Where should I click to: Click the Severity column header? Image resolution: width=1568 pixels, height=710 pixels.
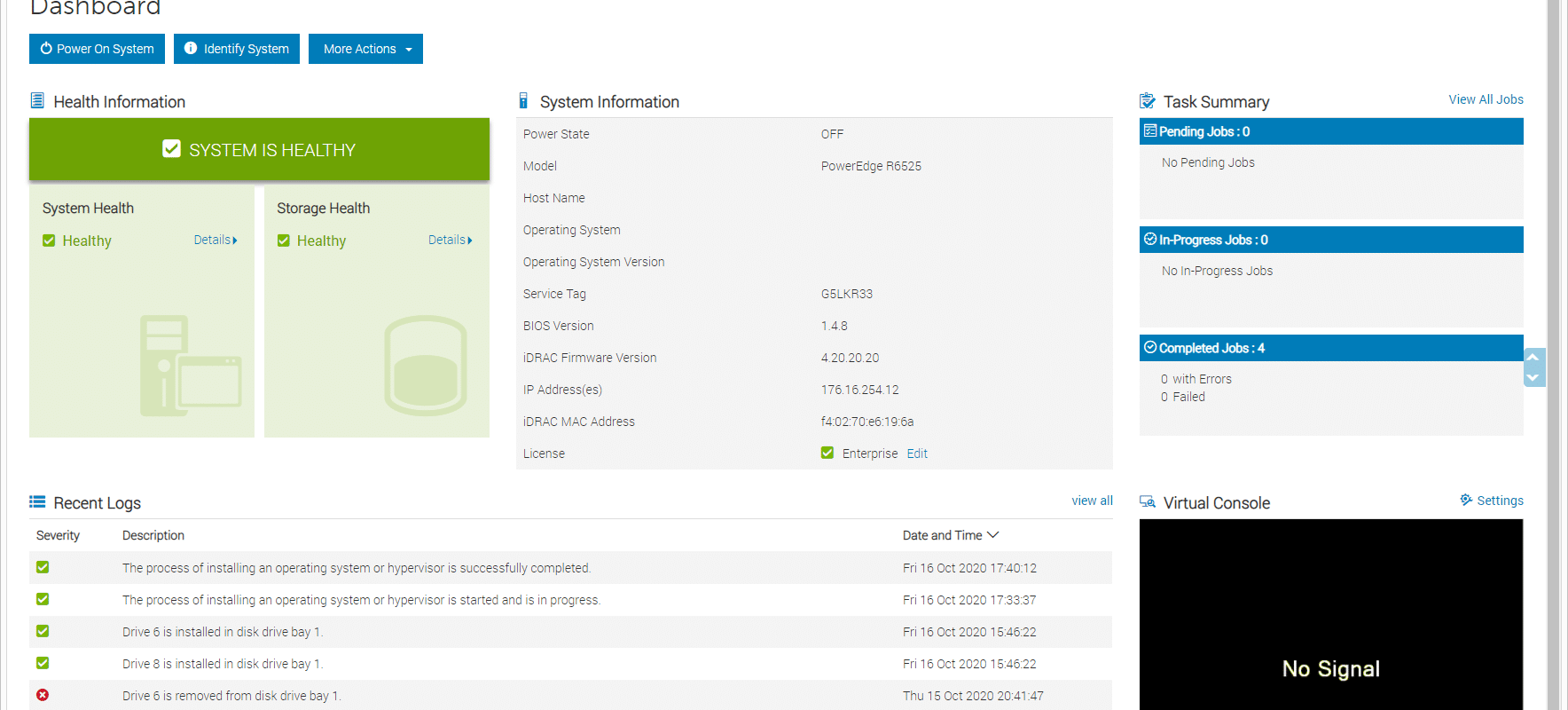pyautogui.click(x=58, y=535)
